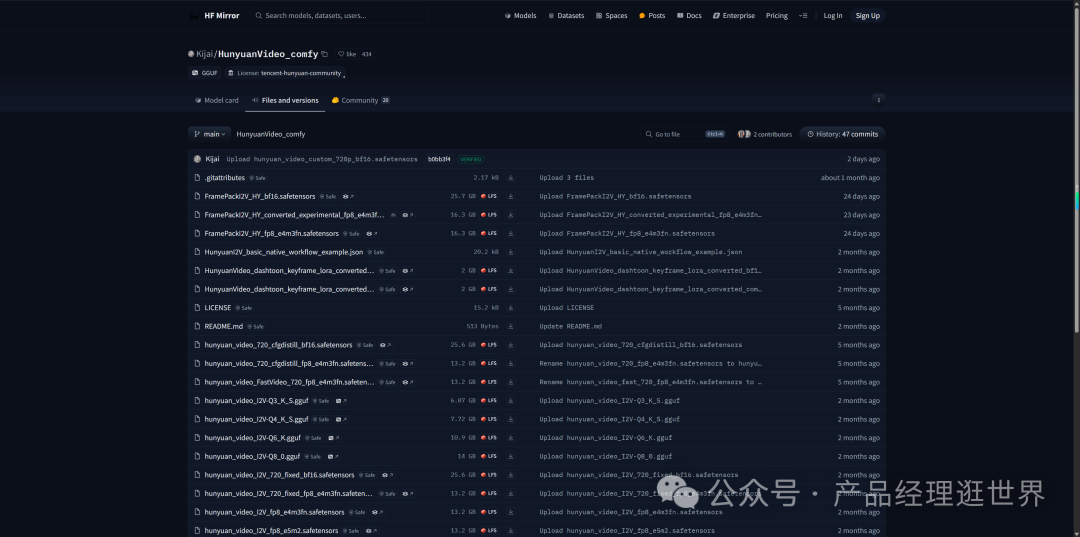
Task: Select the Files and versions tab
Action: pos(285,100)
